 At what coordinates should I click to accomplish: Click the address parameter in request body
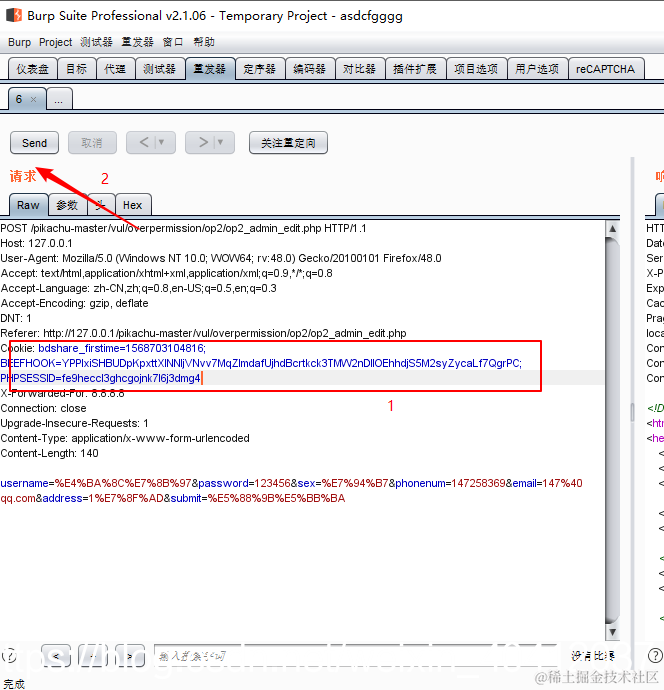coord(103,498)
